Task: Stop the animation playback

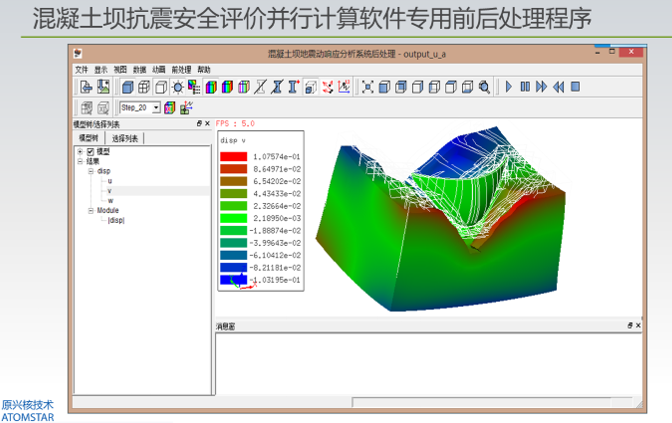Action: (575, 87)
